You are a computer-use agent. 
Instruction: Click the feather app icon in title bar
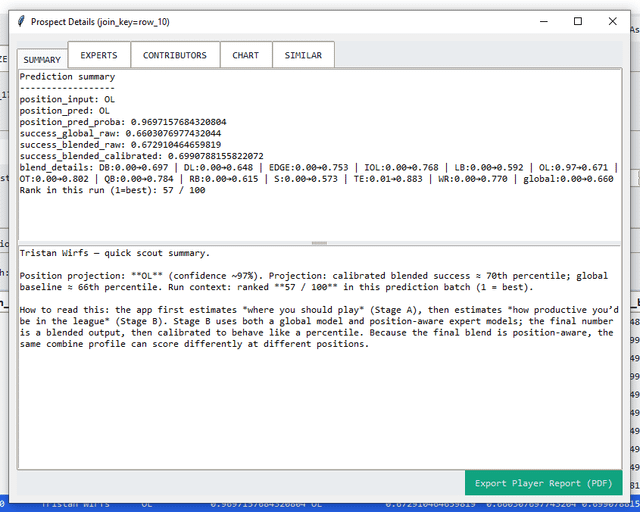pyautogui.click(x=21, y=21)
